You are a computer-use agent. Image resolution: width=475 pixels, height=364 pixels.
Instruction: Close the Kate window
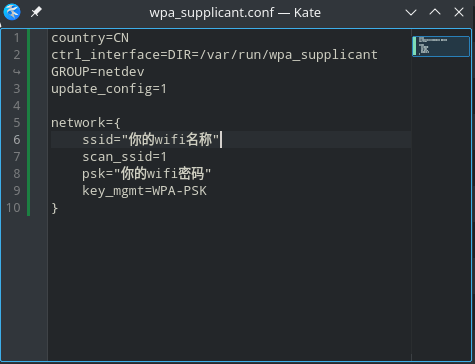click(x=459, y=12)
